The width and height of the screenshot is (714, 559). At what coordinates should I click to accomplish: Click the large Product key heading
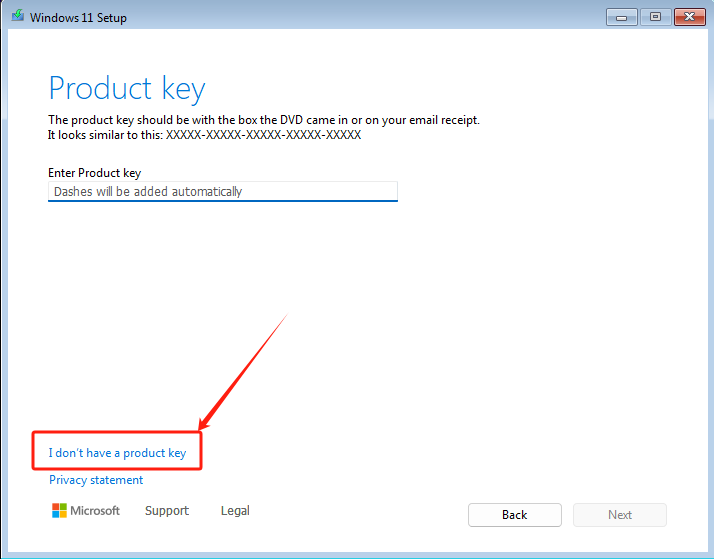click(127, 88)
